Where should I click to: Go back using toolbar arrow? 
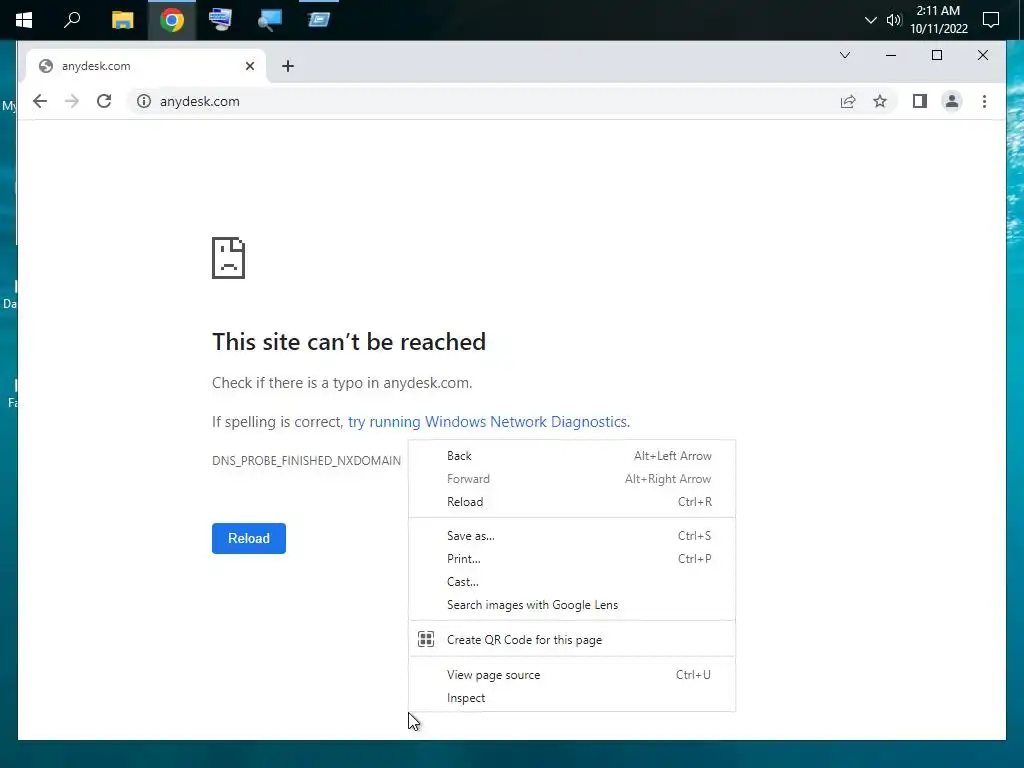coord(40,101)
